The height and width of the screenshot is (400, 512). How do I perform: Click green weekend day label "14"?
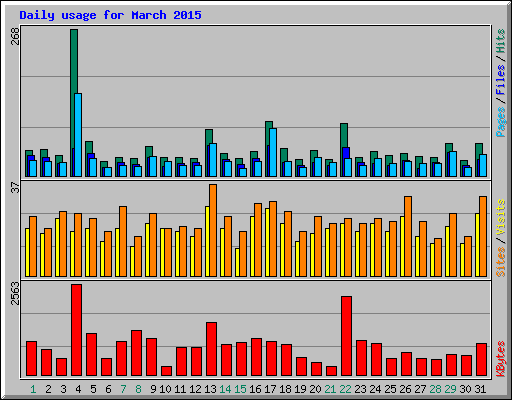coord(225,389)
